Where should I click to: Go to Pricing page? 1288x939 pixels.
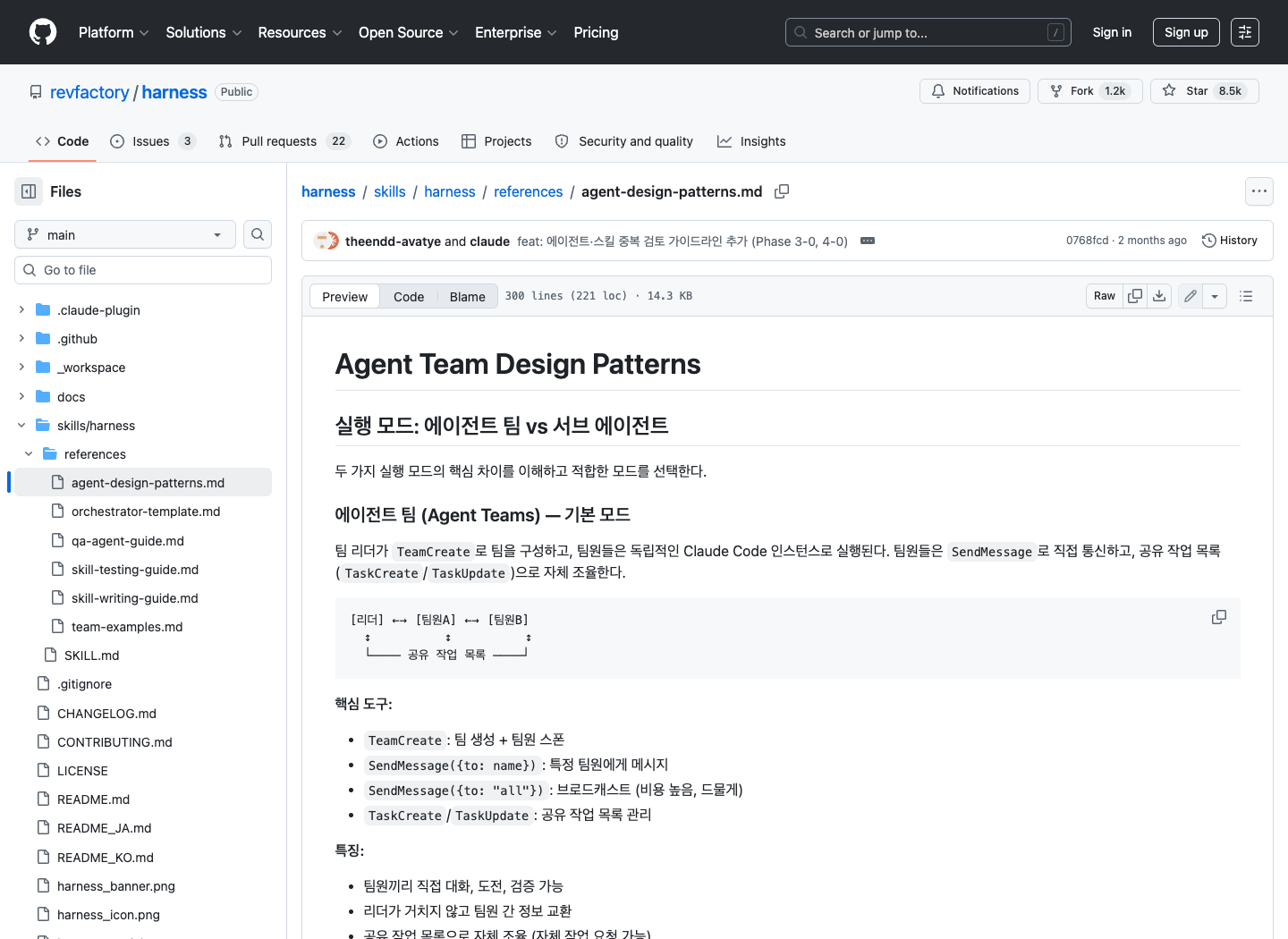click(596, 32)
